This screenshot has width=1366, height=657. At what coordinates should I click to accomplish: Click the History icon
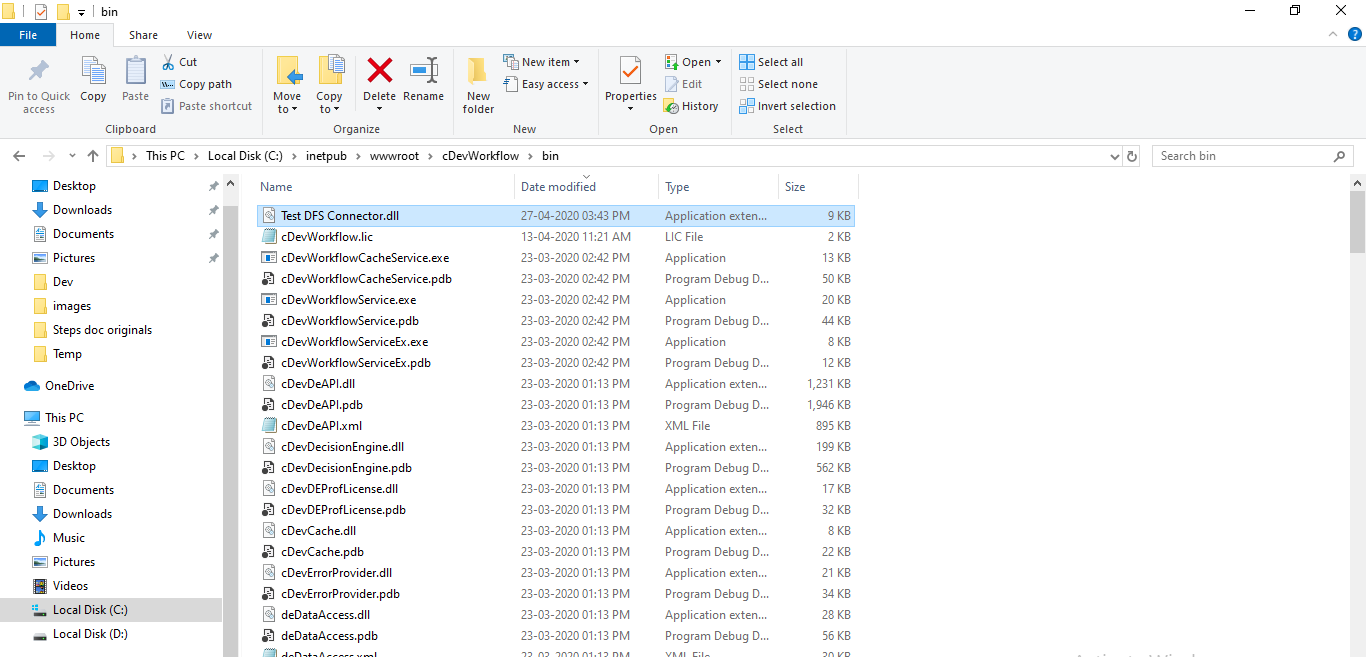[692, 106]
